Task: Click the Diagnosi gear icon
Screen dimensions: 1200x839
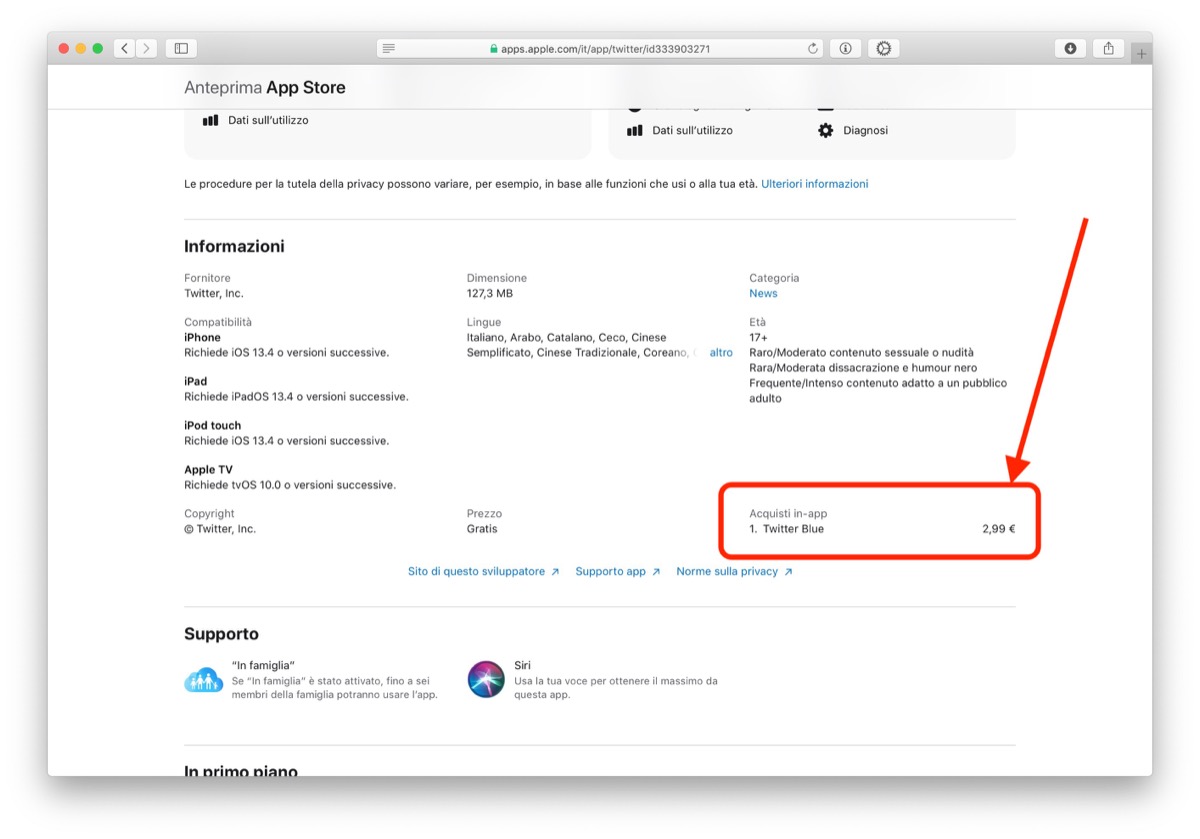Action: (825, 130)
